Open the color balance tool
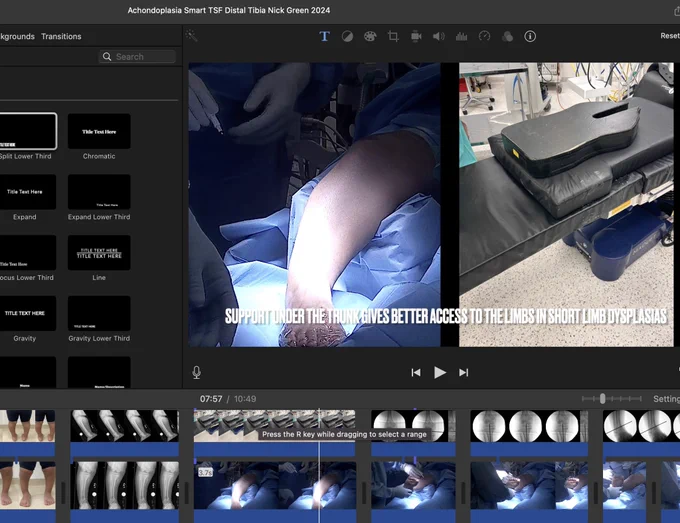Image resolution: width=680 pixels, height=523 pixels. point(347,36)
